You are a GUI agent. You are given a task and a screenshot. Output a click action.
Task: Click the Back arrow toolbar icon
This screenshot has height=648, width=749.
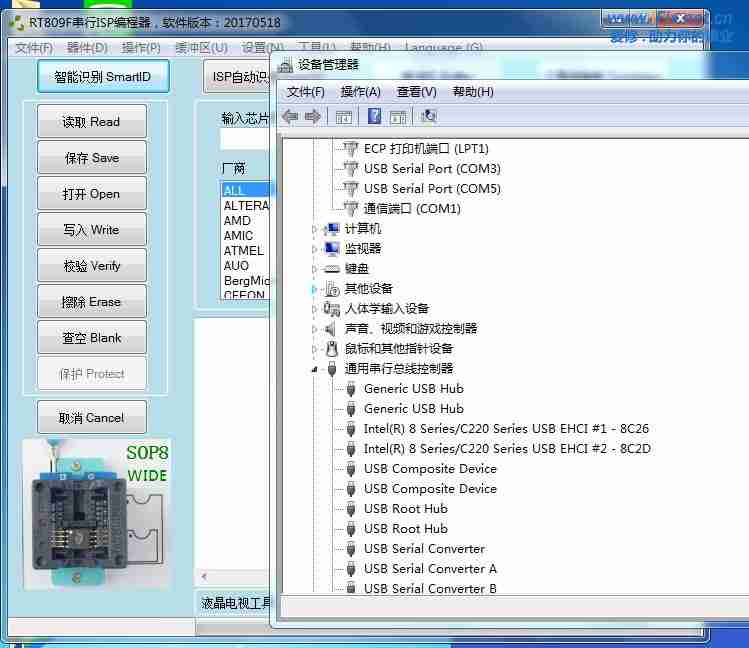click(x=290, y=116)
